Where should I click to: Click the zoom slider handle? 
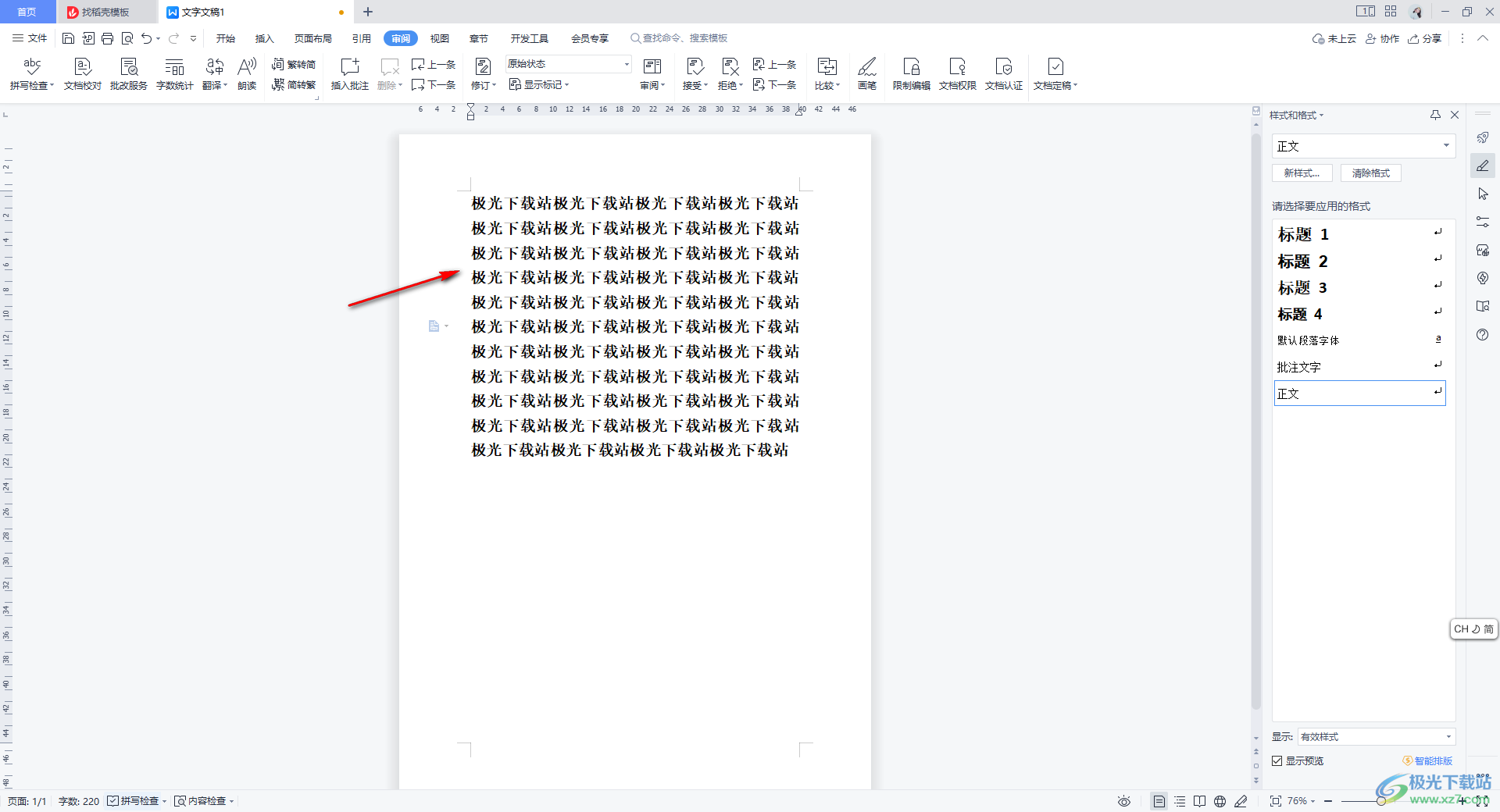coord(1381,801)
